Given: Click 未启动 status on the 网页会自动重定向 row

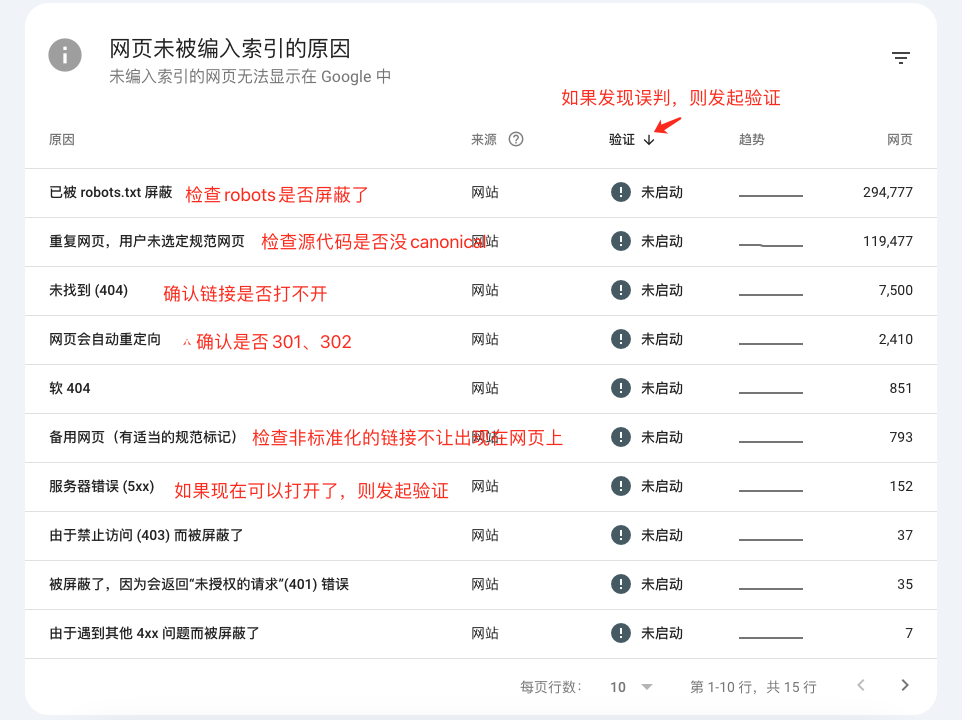Looking at the screenshot, I should (662, 339).
